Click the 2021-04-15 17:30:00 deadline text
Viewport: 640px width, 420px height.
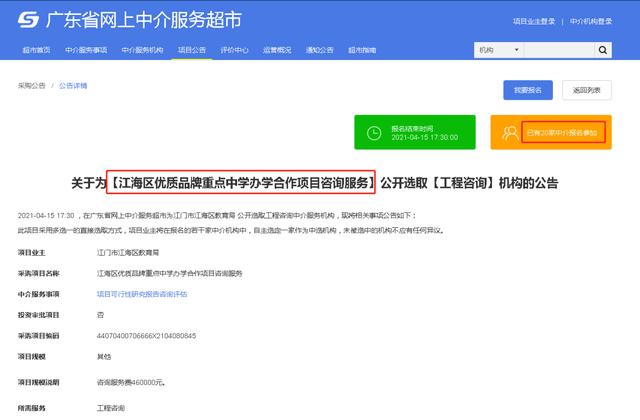tap(424, 138)
